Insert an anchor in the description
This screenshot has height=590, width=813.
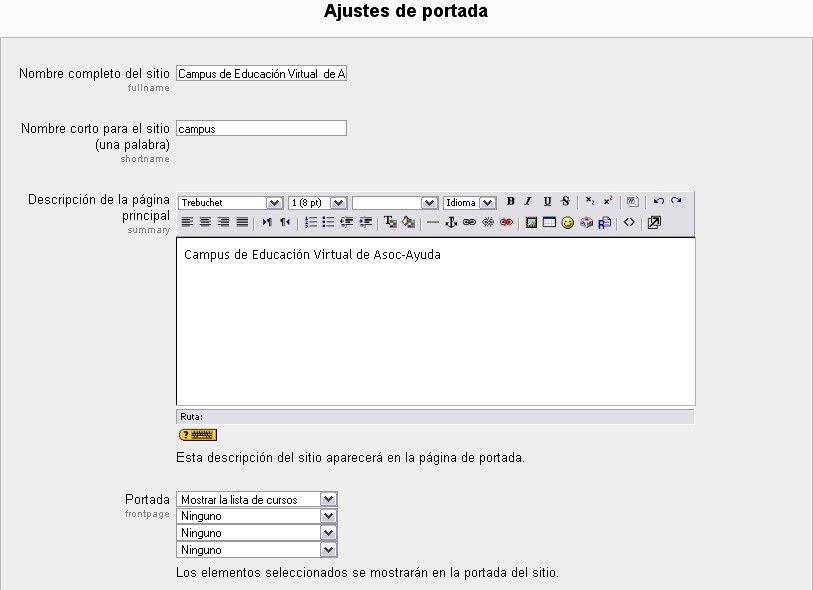click(x=451, y=223)
